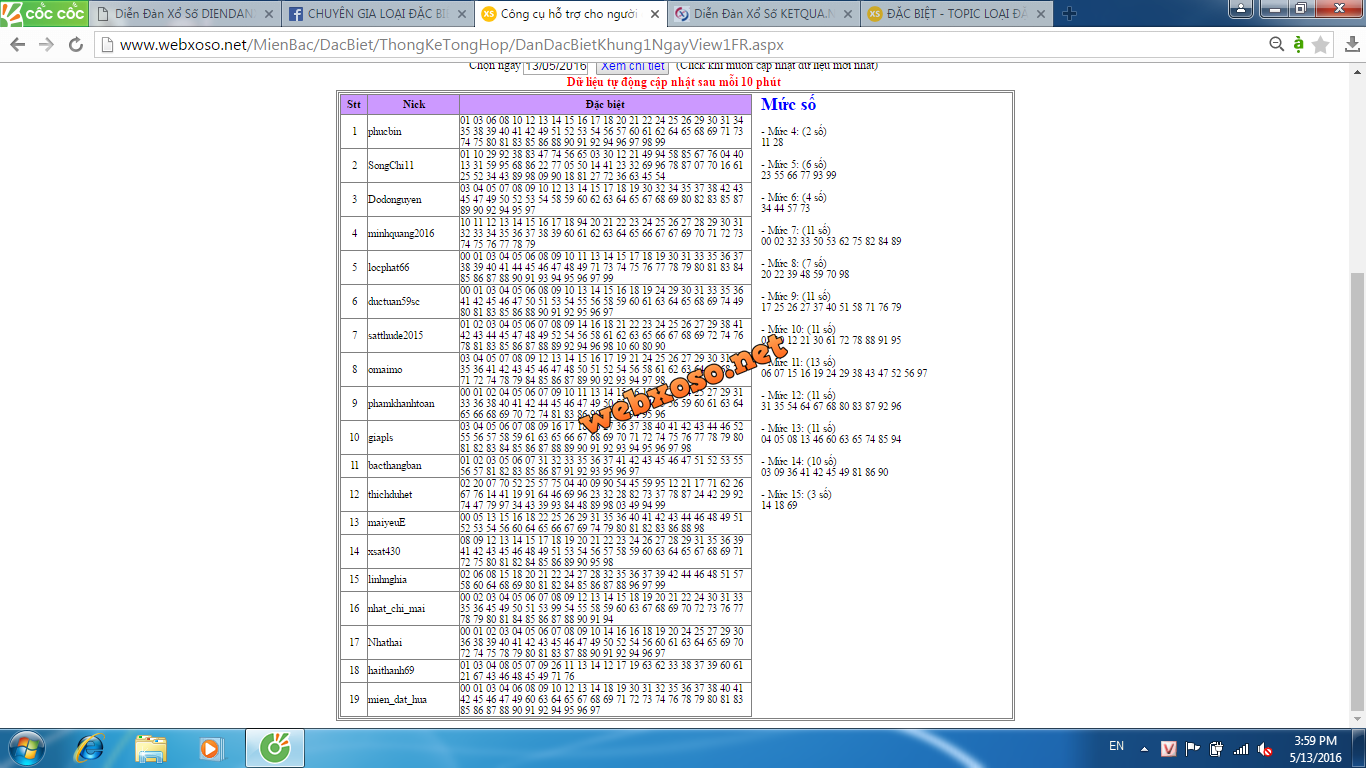Select nick 'phamkhanhtoan' in the table
Viewport: 1366px width, 768px height.
[401, 403]
